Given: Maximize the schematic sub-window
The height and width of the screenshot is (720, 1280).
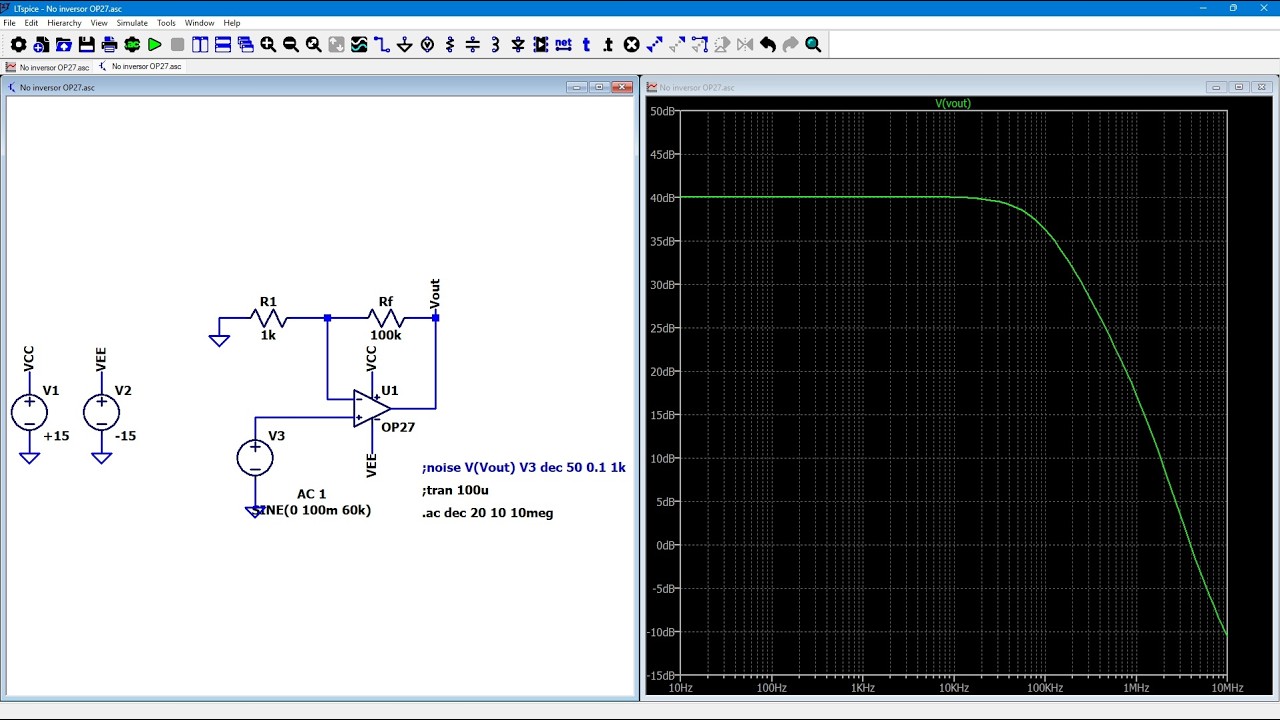Looking at the screenshot, I should pos(599,87).
